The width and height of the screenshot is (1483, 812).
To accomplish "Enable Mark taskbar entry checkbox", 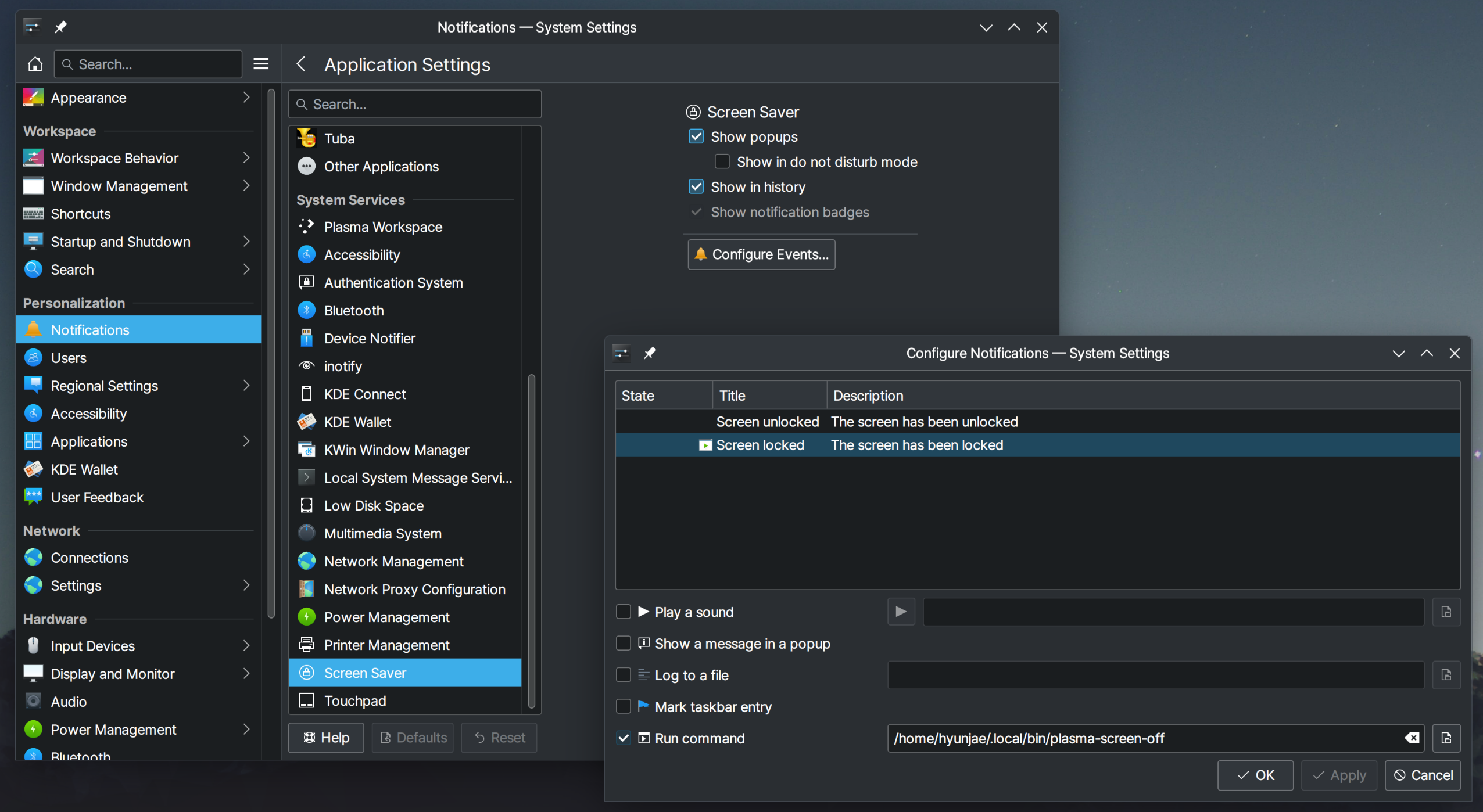I will (623, 706).
